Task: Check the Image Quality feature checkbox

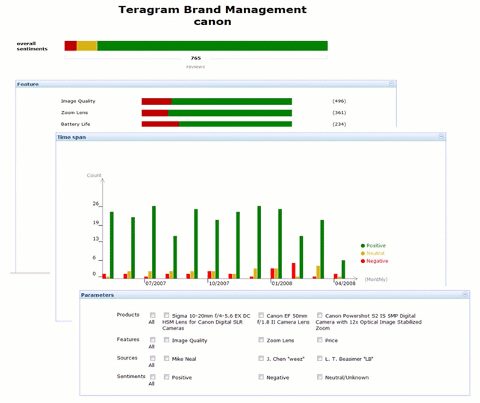Action: pos(166,340)
